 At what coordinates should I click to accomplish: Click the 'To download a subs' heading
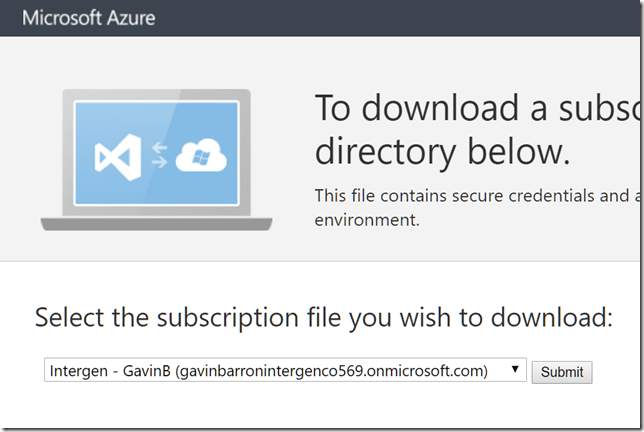click(x=478, y=108)
